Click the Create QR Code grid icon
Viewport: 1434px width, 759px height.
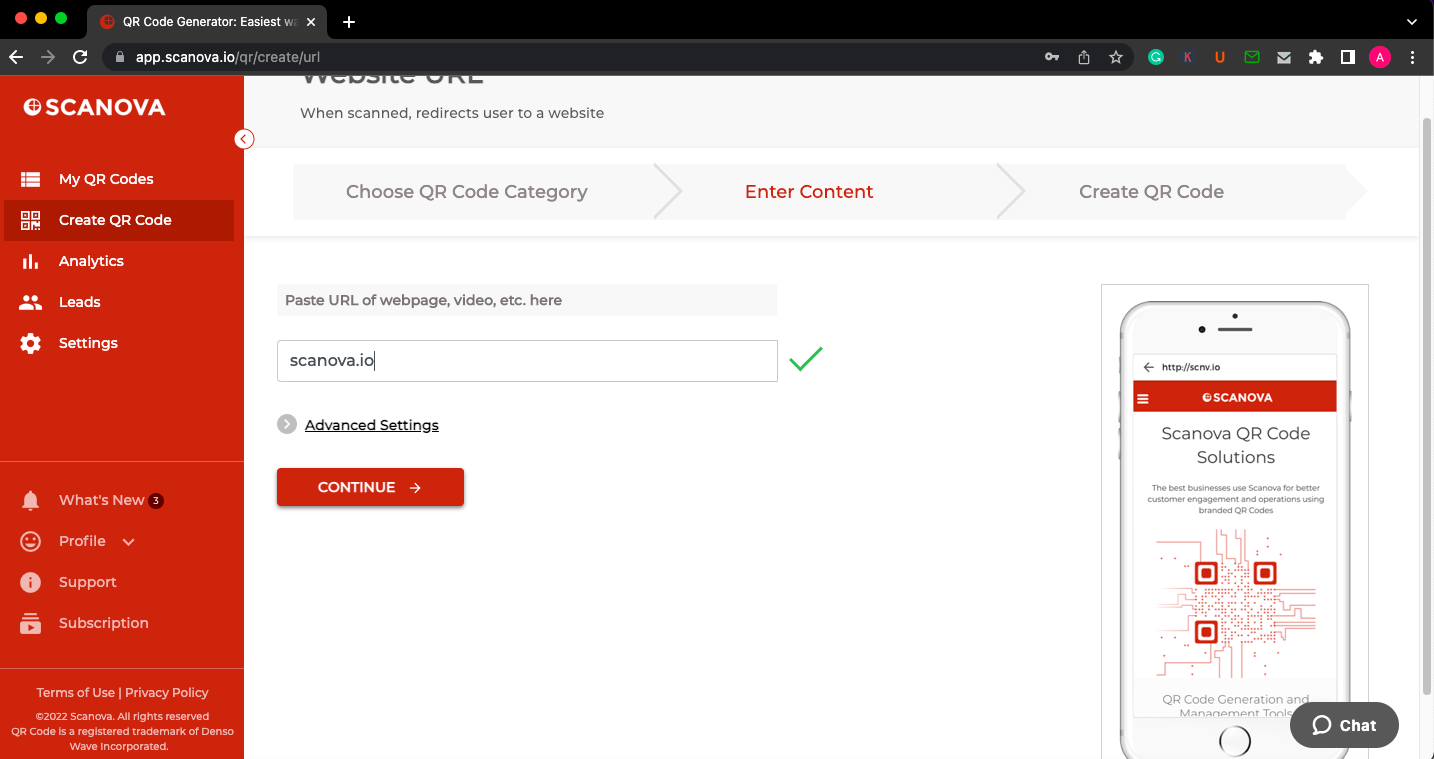[x=31, y=220]
